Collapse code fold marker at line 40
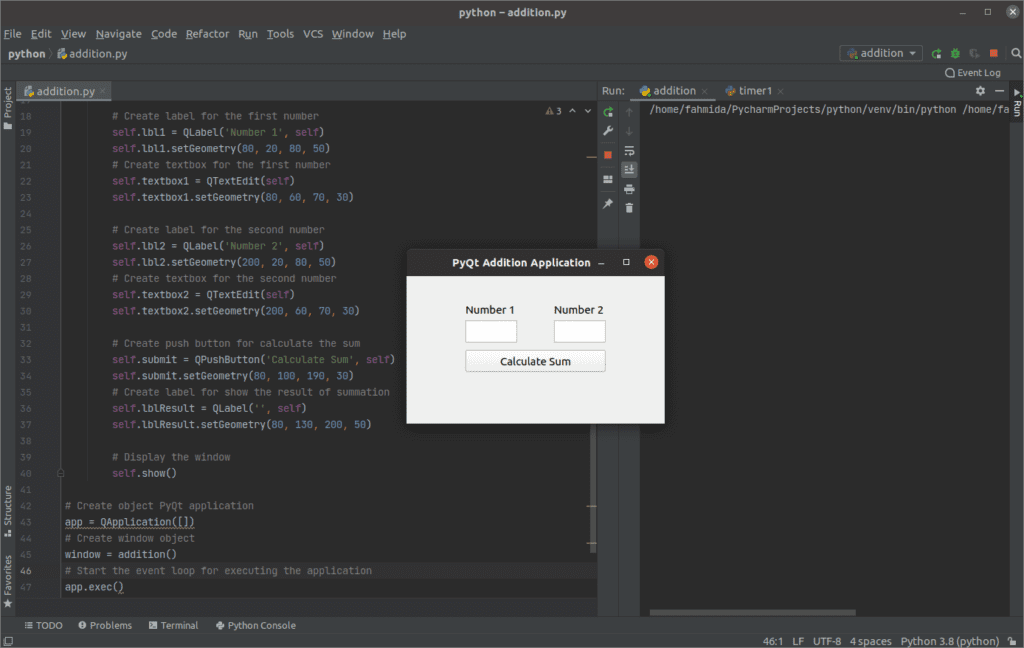Viewport: 1024px width, 648px height. [61, 473]
